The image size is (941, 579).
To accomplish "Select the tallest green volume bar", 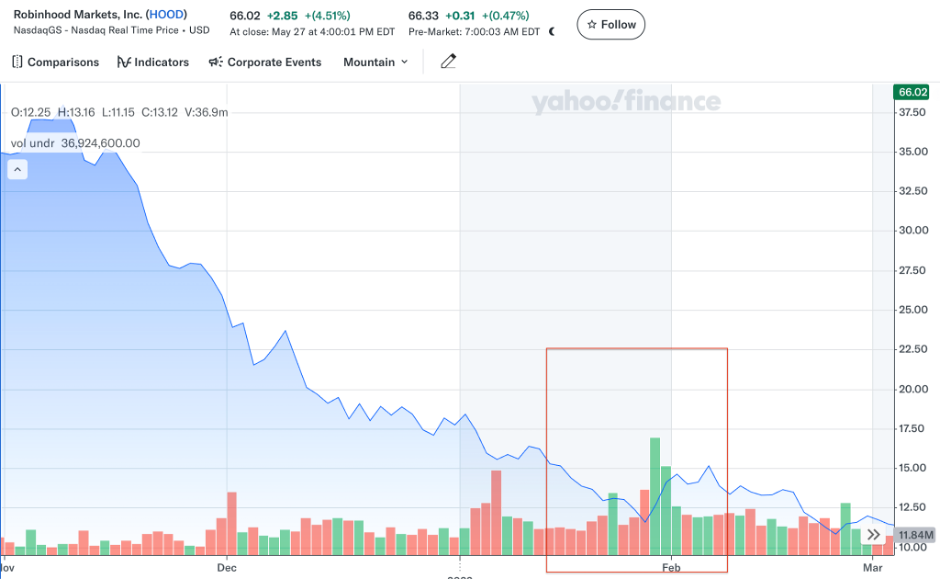I will click(655, 495).
